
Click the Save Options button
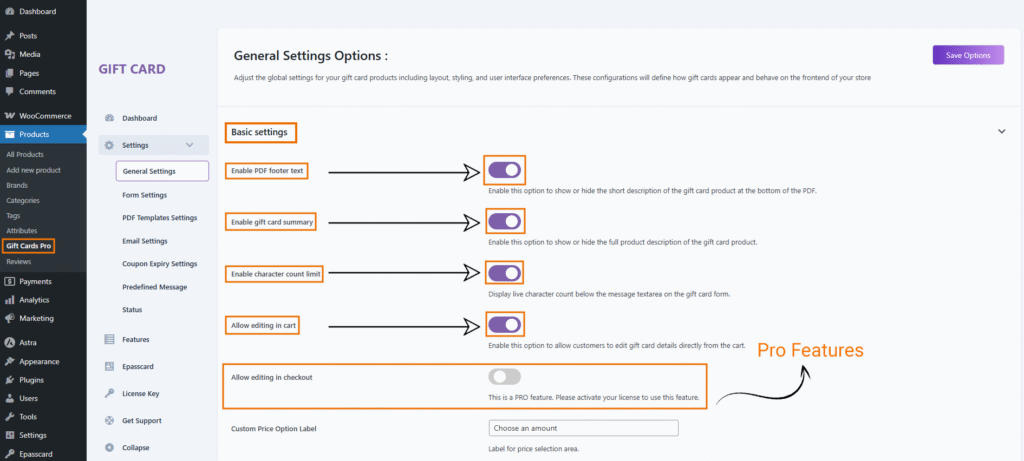tap(967, 55)
